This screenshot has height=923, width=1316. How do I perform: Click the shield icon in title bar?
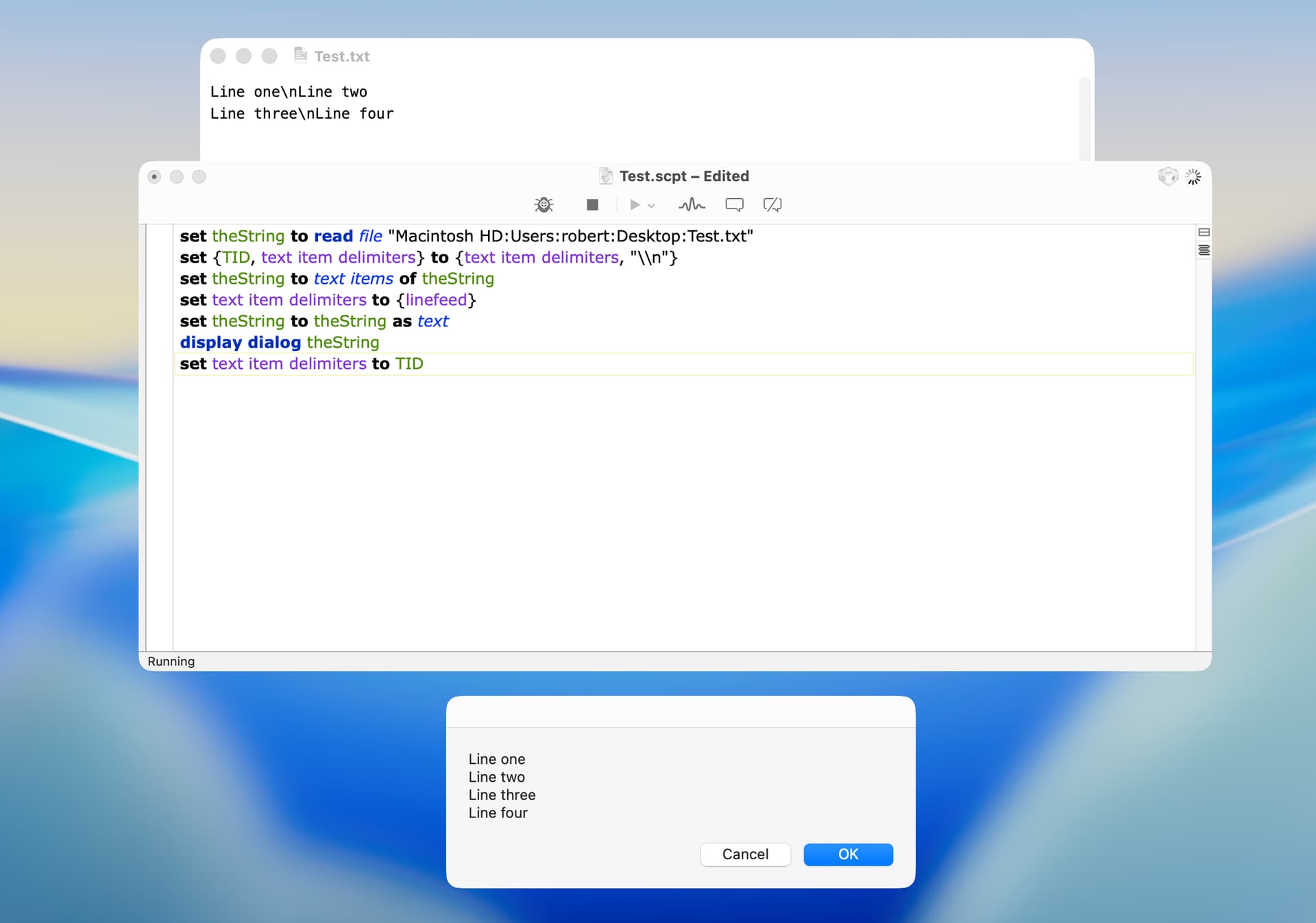coord(1167,176)
